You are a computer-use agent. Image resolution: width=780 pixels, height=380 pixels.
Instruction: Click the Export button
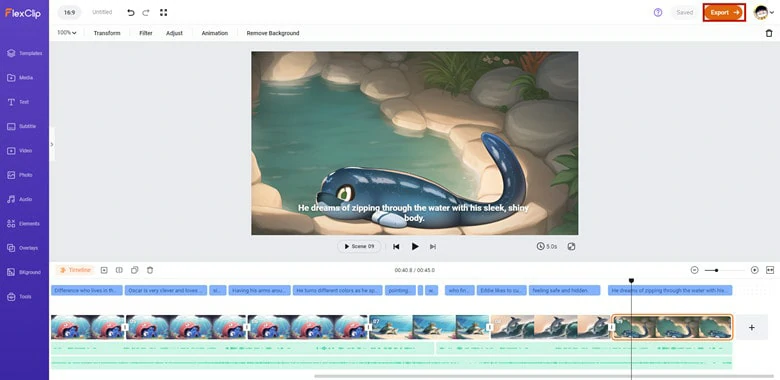[x=724, y=12]
